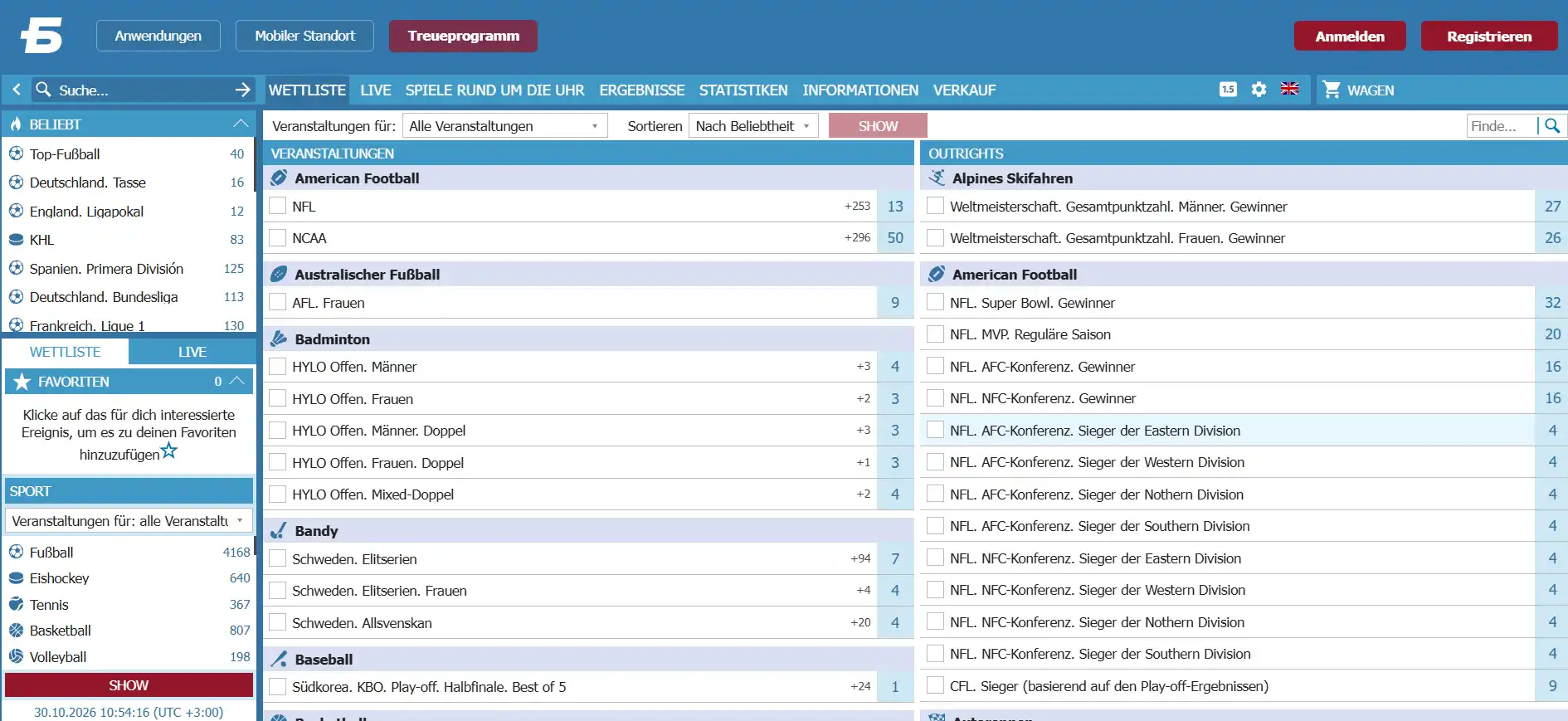The image size is (1568, 721).
Task: Click the star icon next to FAVORITEN
Action: 22,382
